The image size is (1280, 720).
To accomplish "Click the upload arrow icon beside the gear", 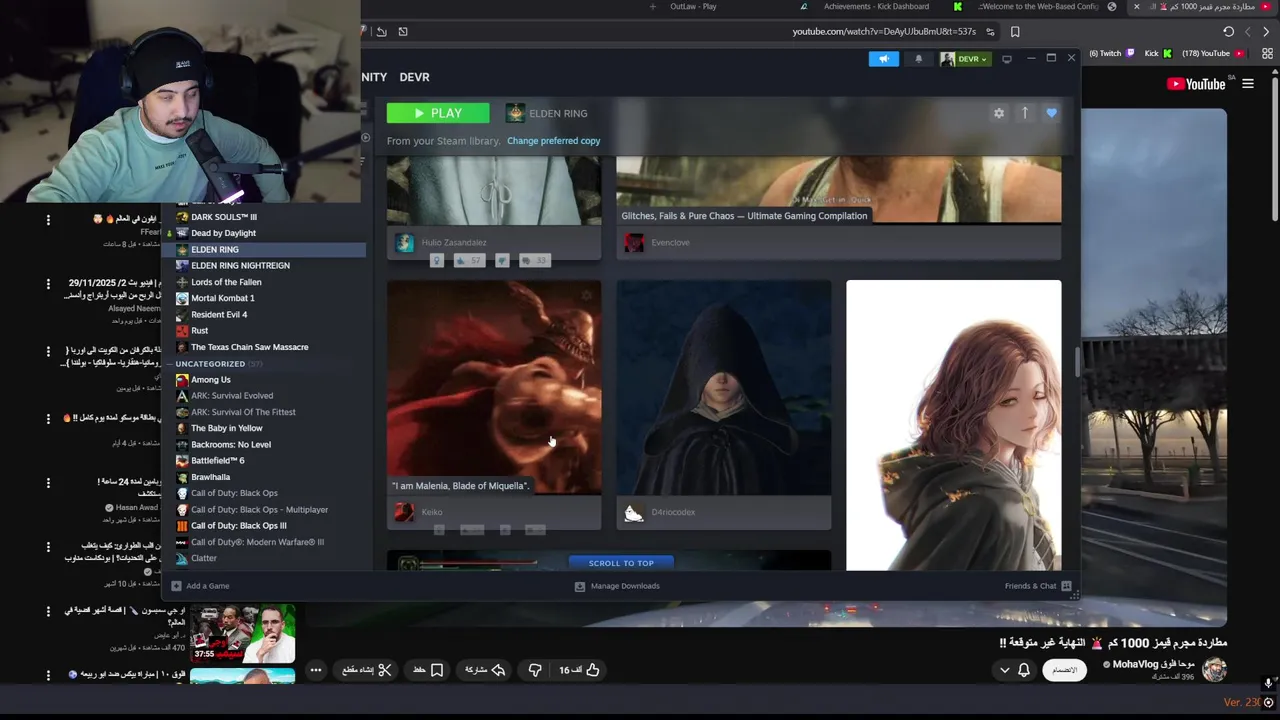I will [1024, 113].
